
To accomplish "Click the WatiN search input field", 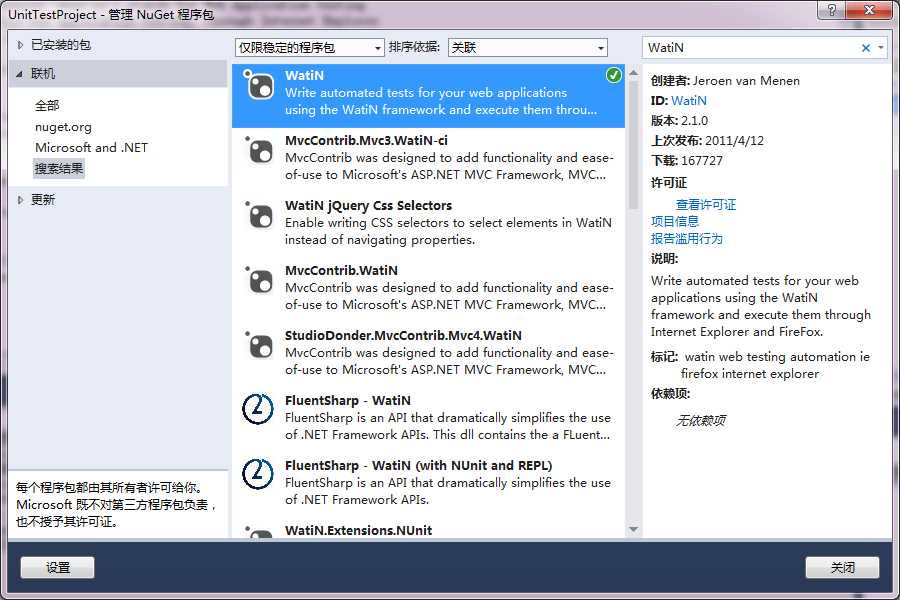I will [x=751, y=48].
